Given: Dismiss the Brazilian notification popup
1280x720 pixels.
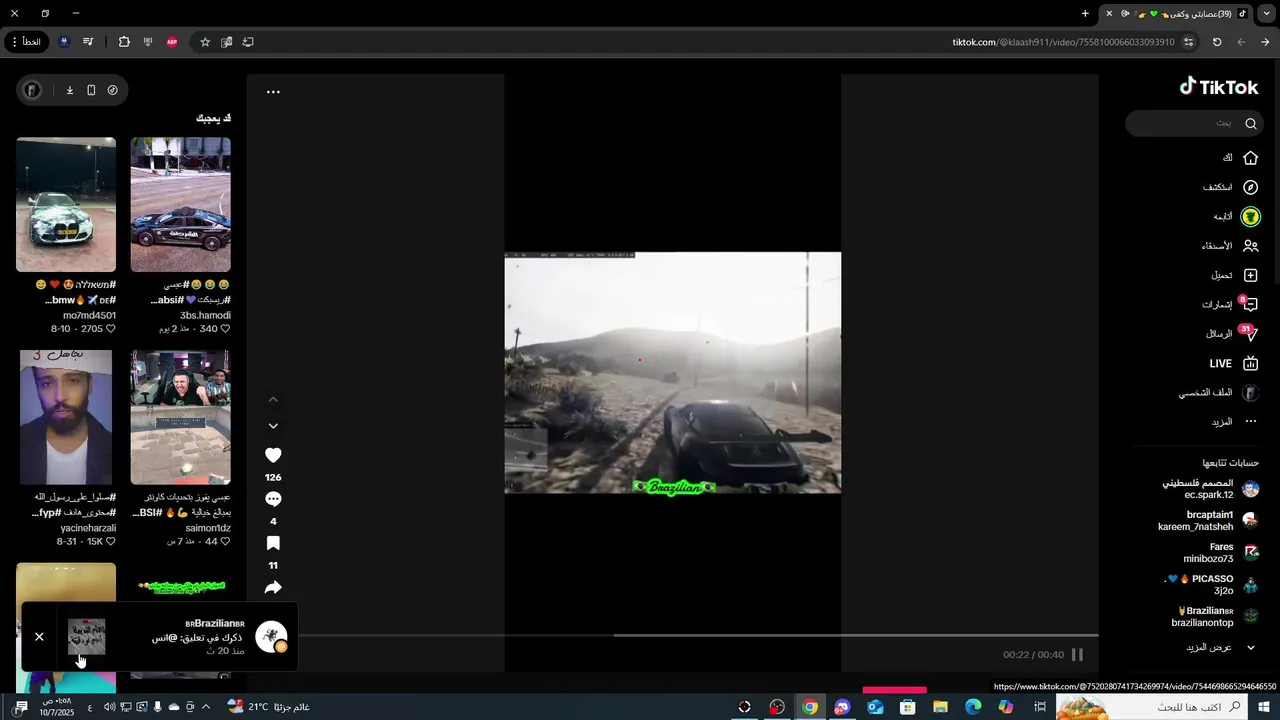Looking at the screenshot, I should pyautogui.click(x=39, y=637).
